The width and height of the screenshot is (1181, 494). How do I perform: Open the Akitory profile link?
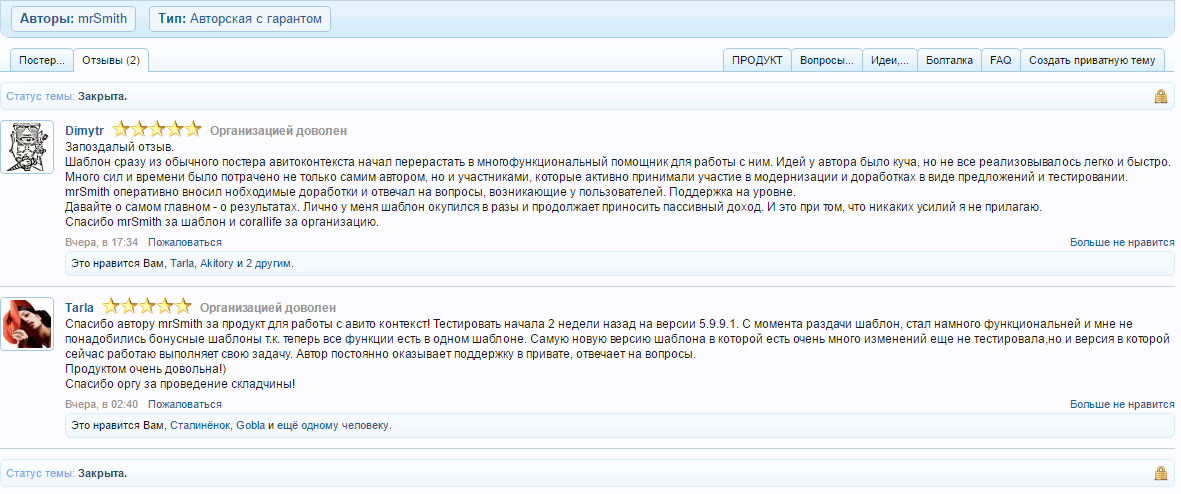pyautogui.click(x=217, y=263)
